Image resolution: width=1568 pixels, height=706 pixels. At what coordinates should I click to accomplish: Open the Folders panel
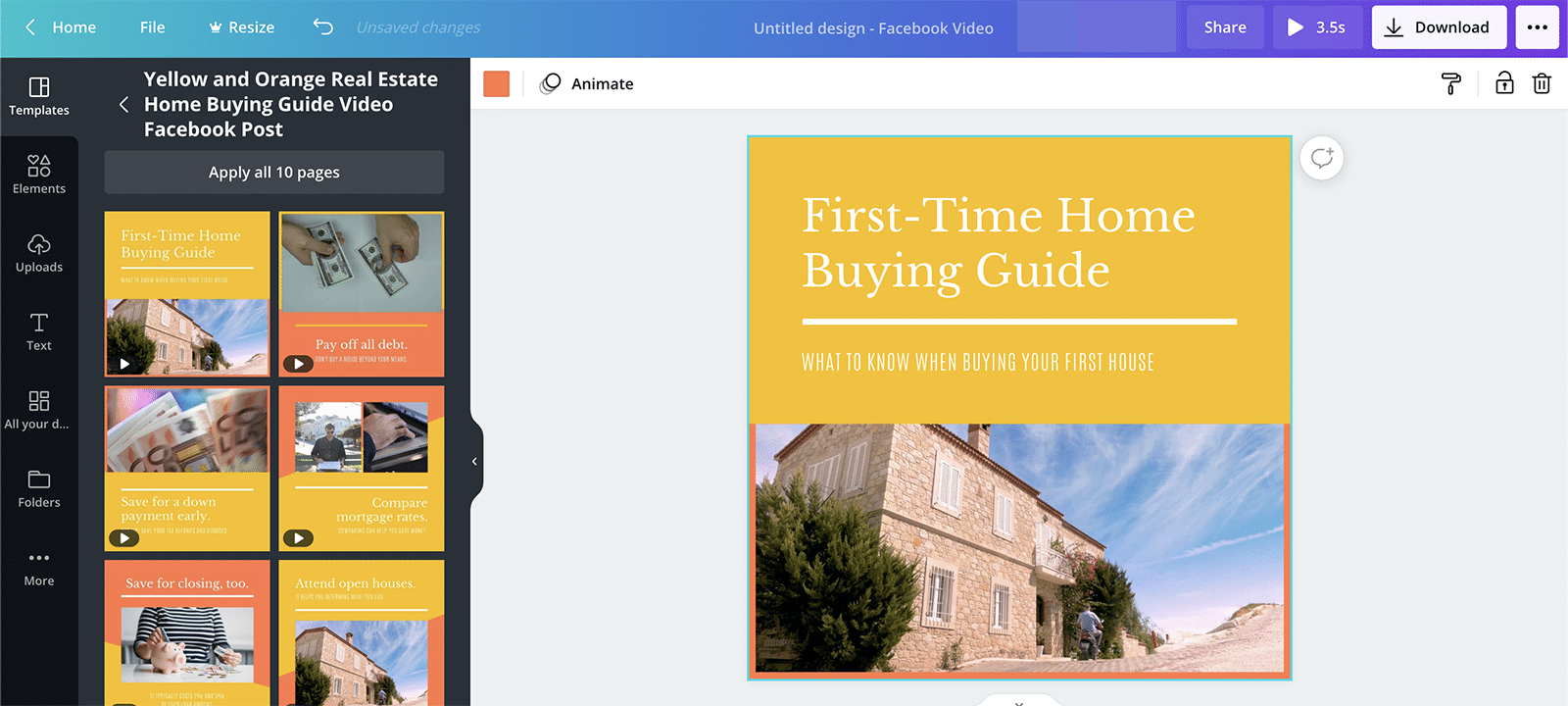click(39, 488)
